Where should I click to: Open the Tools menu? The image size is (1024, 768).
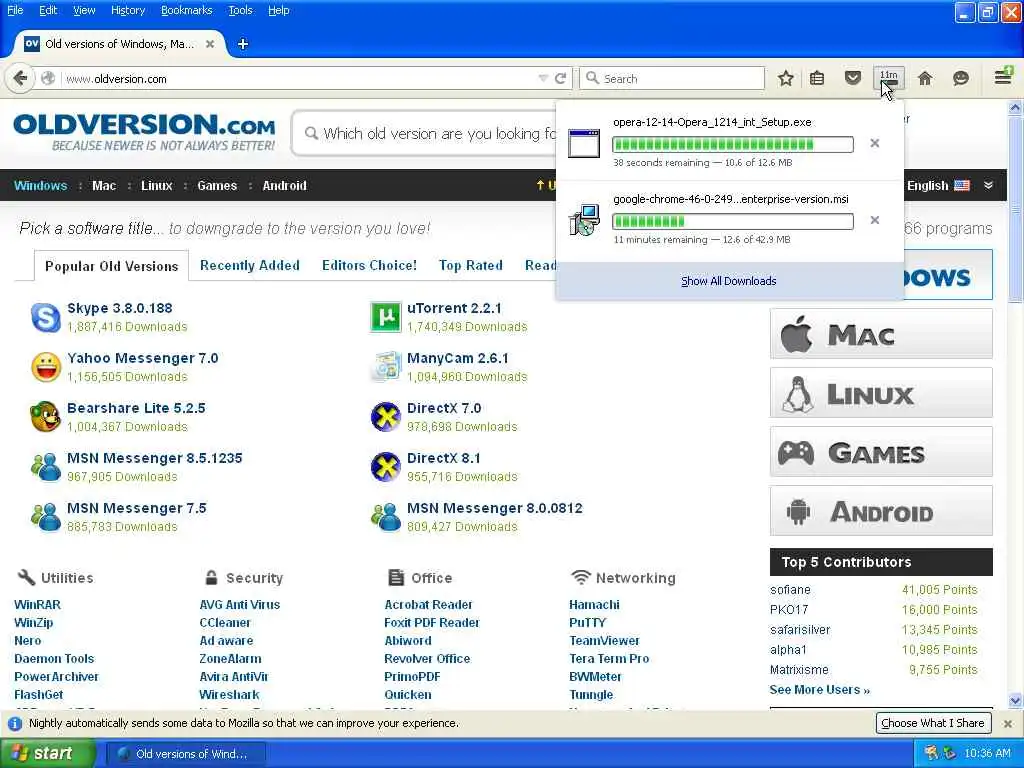point(240,10)
